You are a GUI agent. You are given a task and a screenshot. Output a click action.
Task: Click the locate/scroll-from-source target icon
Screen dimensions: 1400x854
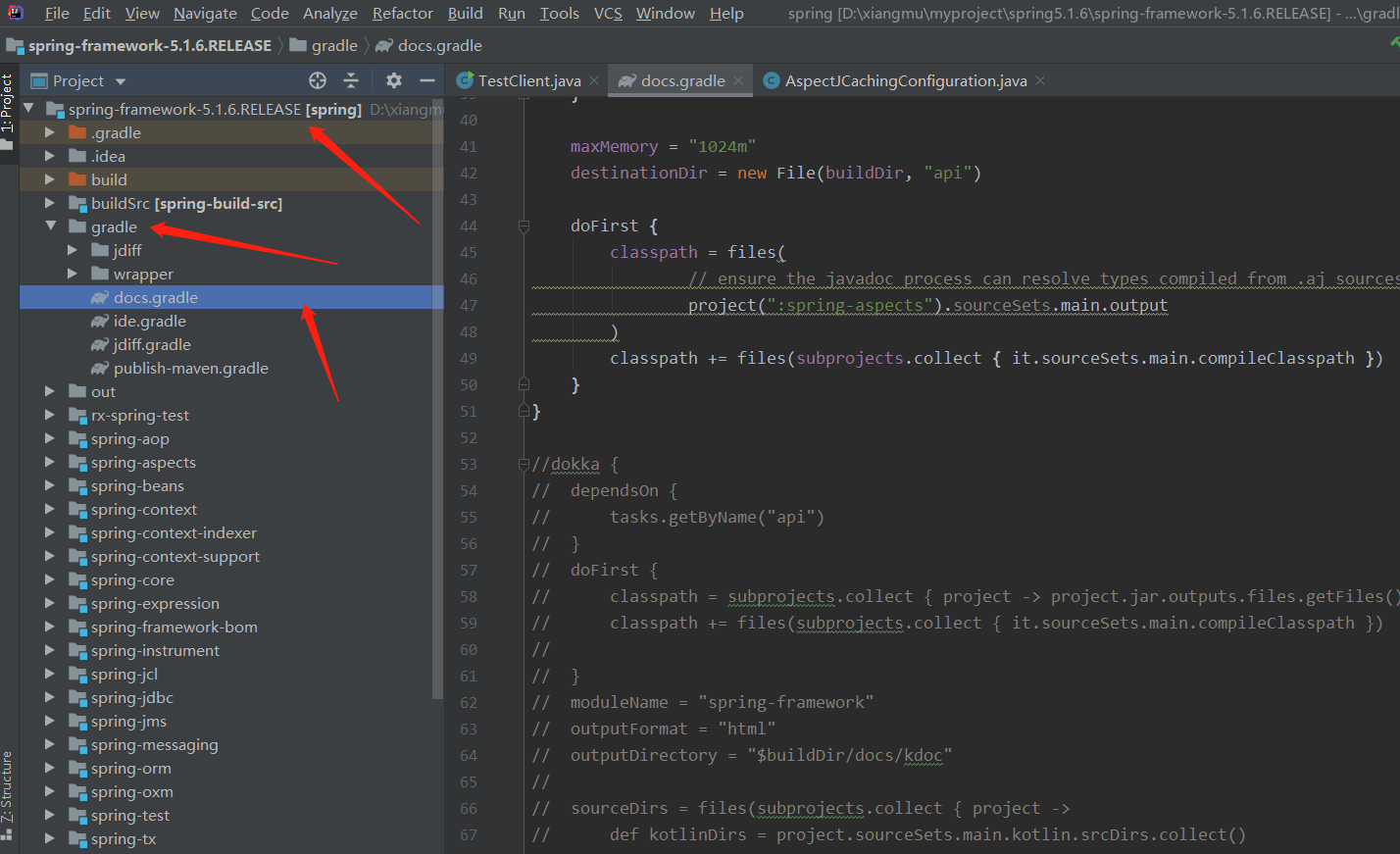tap(318, 80)
